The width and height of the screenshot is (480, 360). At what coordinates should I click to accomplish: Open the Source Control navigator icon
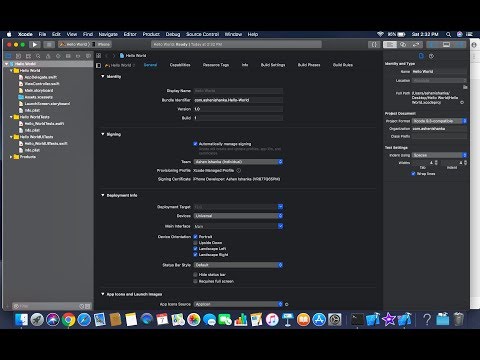(x=18, y=56)
